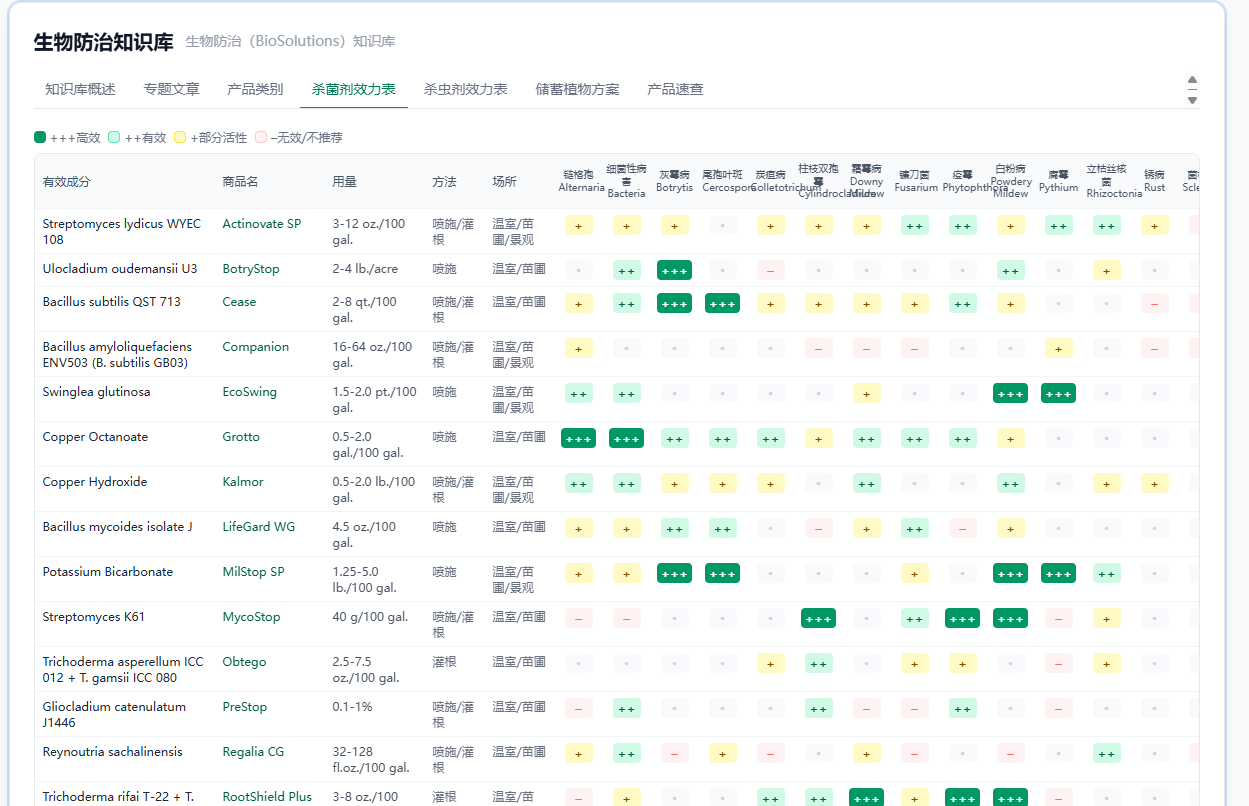Click the pink –无效/不推荐 legend swatch
The image size is (1249, 806).
pyautogui.click(x=261, y=137)
